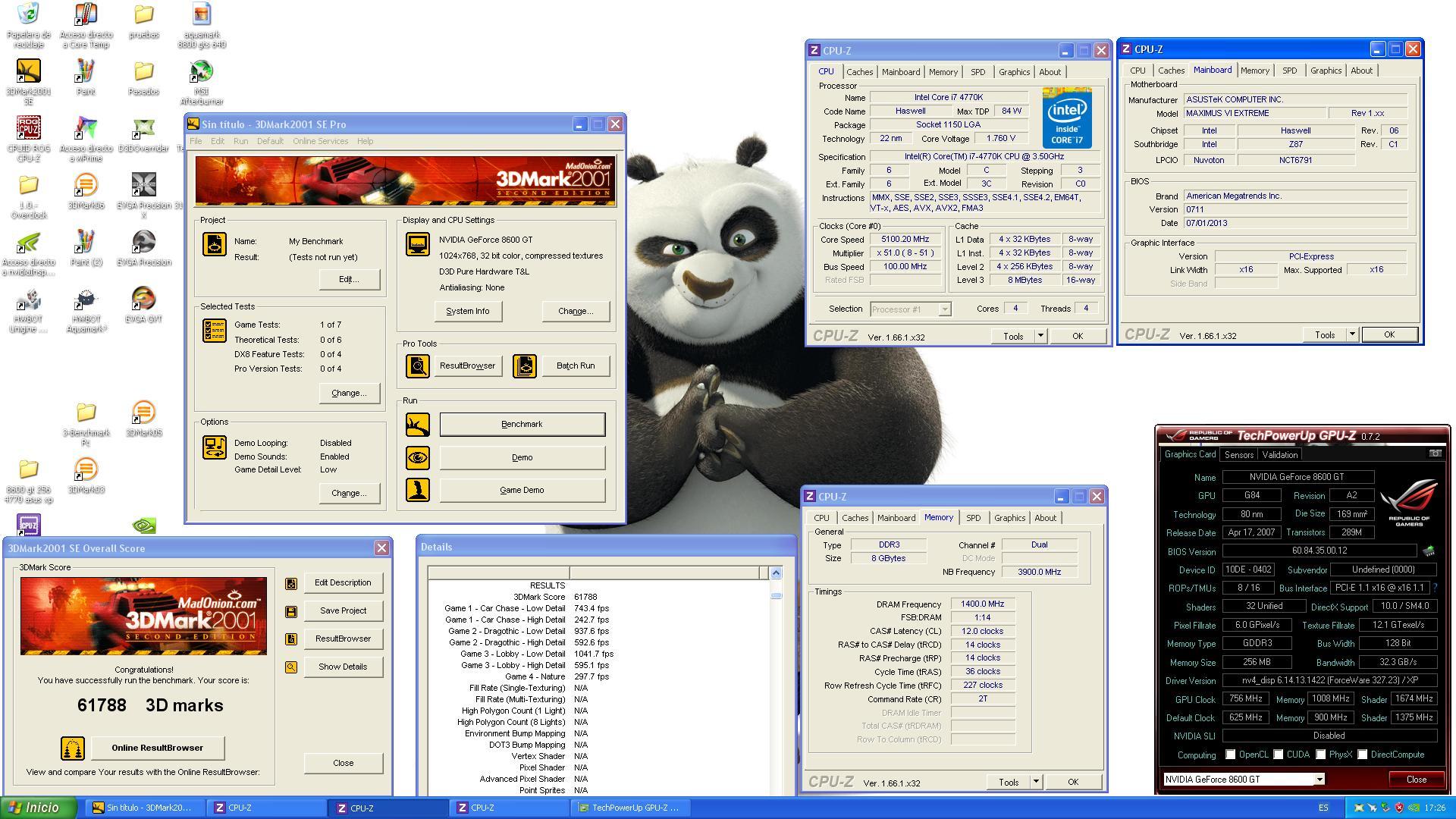Image resolution: width=1456 pixels, height=819 pixels.
Task: Open the GPU selection dropdown in GPU-Z
Action: (x=1319, y=780)
